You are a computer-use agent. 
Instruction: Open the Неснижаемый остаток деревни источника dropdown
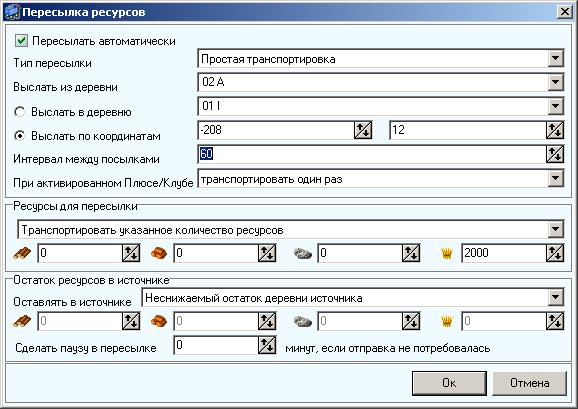coord(555,297)
